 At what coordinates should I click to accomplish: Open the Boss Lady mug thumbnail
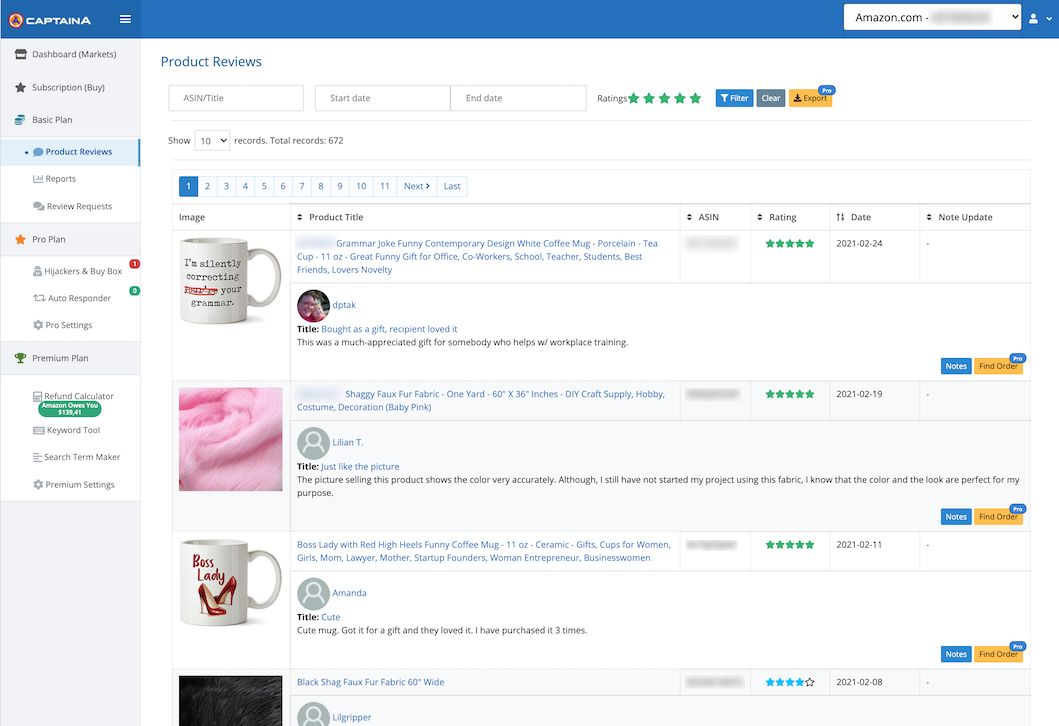(230, 583)
